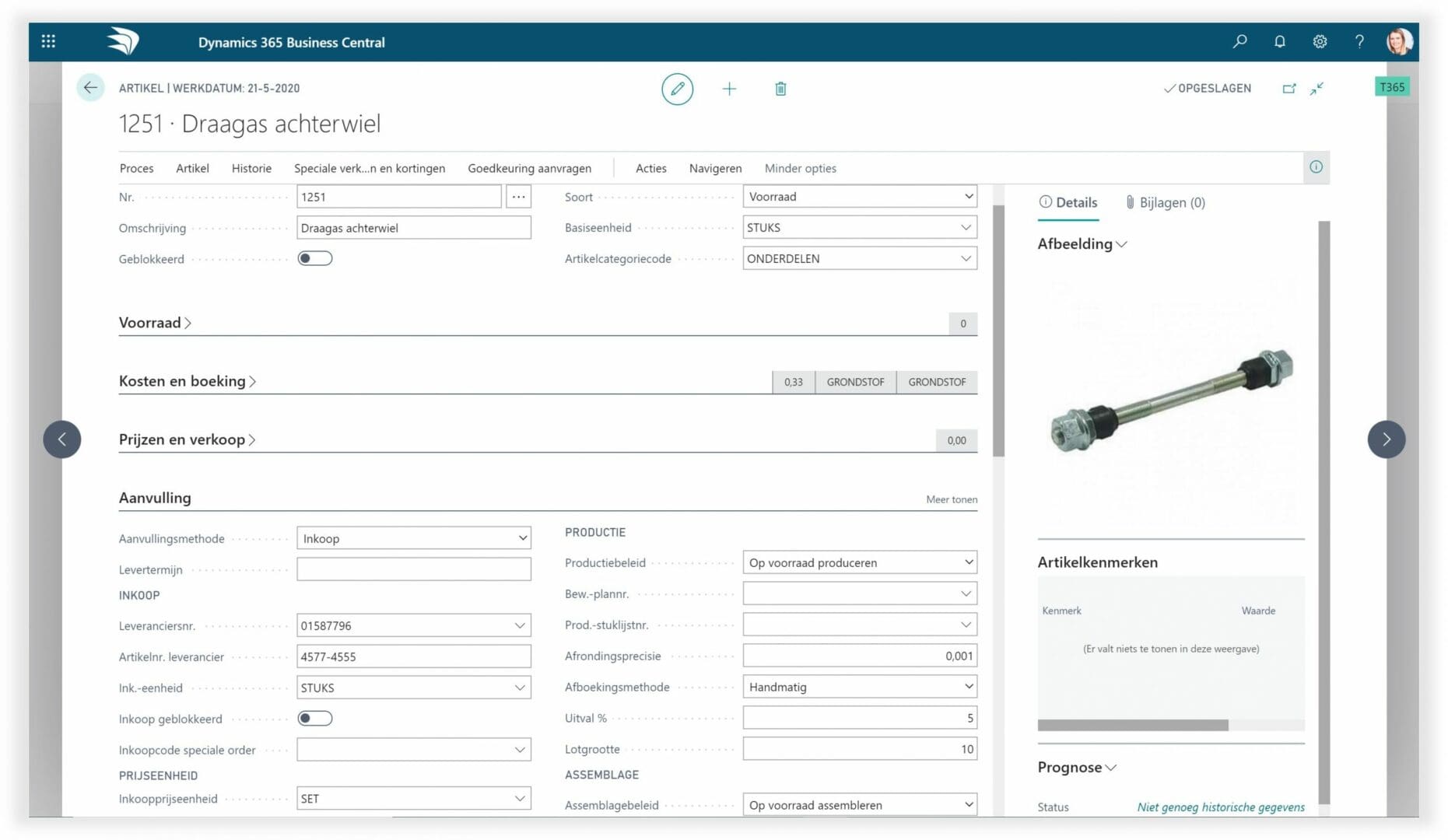Open the notifications bell
This screenshot has width=1448, height=840.
point(1279,41)
